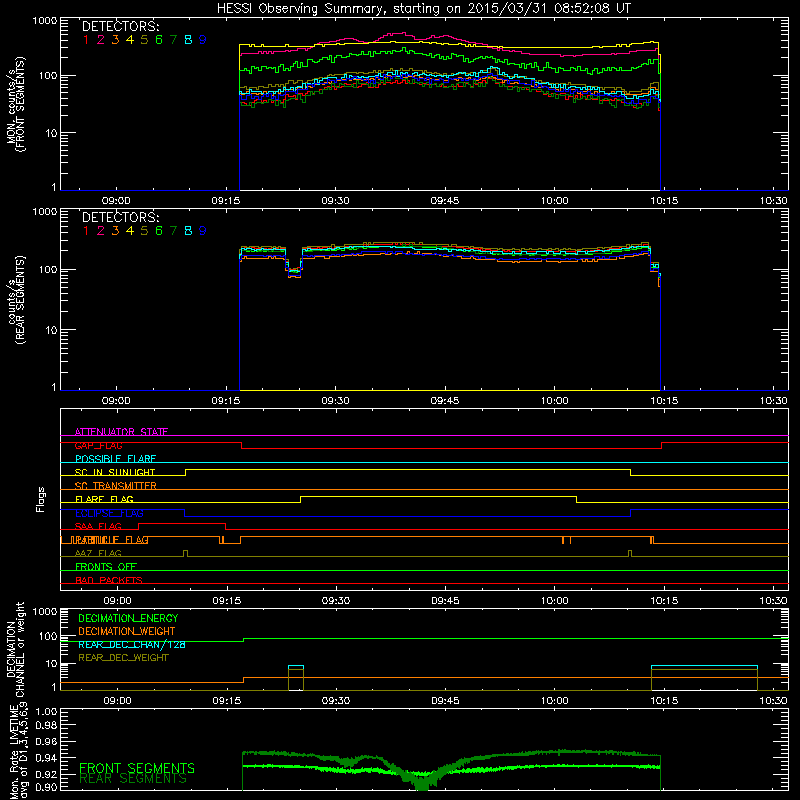The width and height of the screenshot is (800, 800).
Task: Choose detector 6 in rear segments legend
Action: [159, 231]
